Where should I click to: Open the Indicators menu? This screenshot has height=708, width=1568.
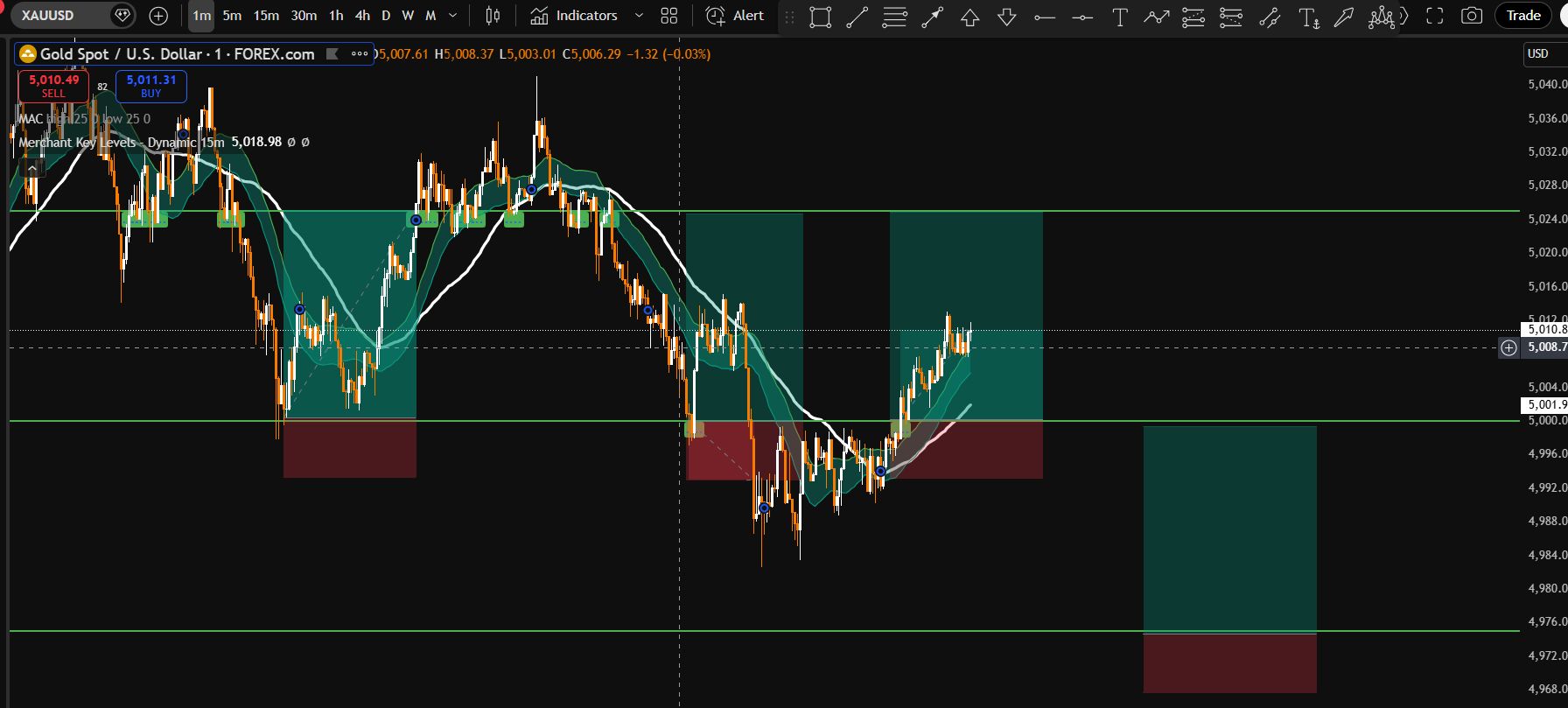coord(574,16)
